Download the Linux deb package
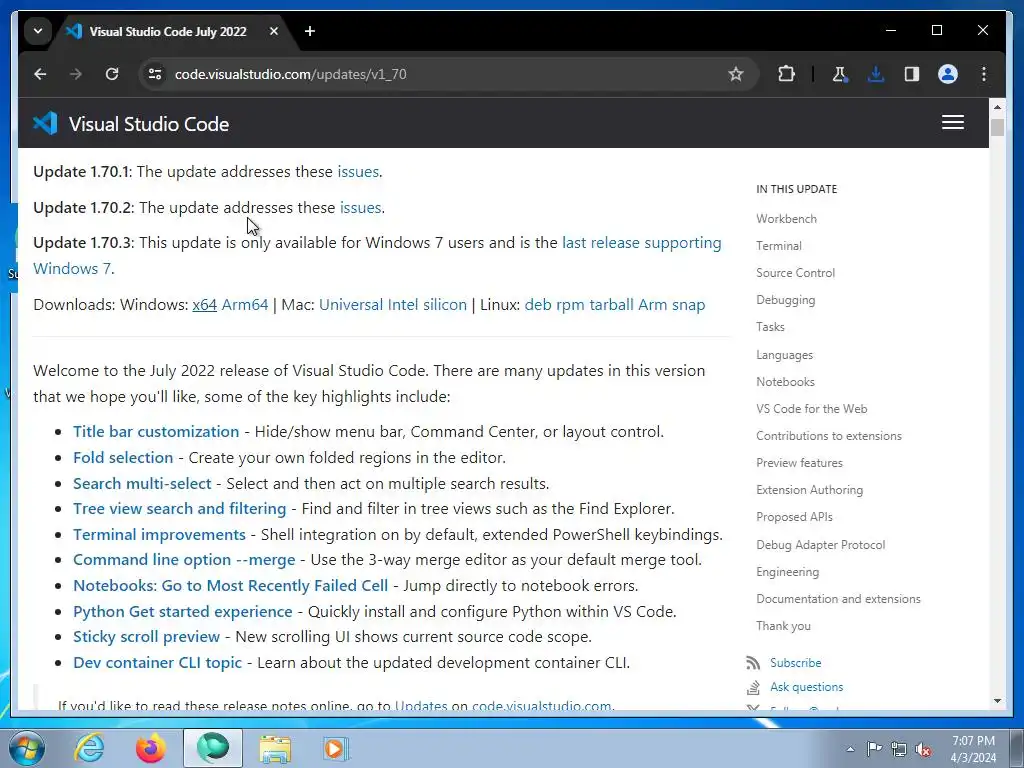This screenshot has width=1024, height=768. click(538, 305)
